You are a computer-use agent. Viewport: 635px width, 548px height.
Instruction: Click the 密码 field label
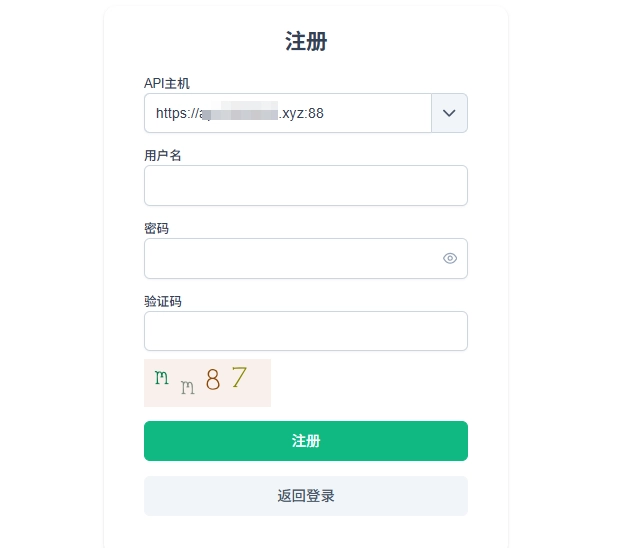click(x=157, y=228)
